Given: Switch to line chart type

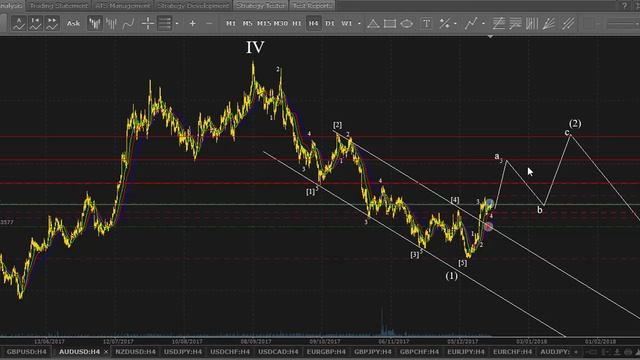Looking at the screenshot, I should pyautogui.click(x=128, y=23).
